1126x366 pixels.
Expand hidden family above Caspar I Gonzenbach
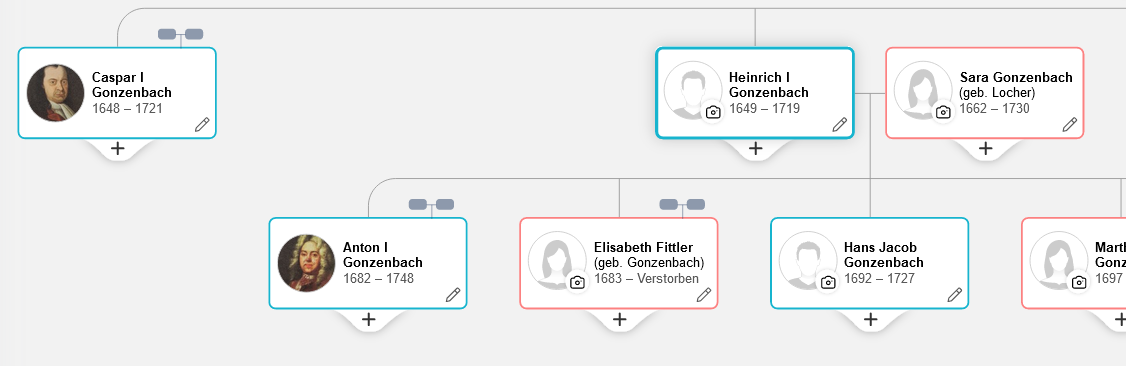coord(180,34)
